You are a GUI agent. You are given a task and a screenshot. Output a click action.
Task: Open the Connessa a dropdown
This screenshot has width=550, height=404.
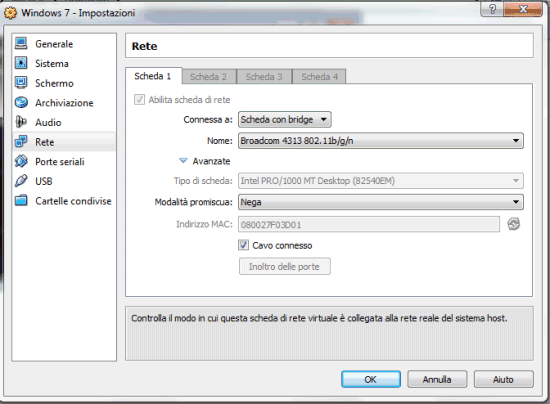tap(284, 120)
